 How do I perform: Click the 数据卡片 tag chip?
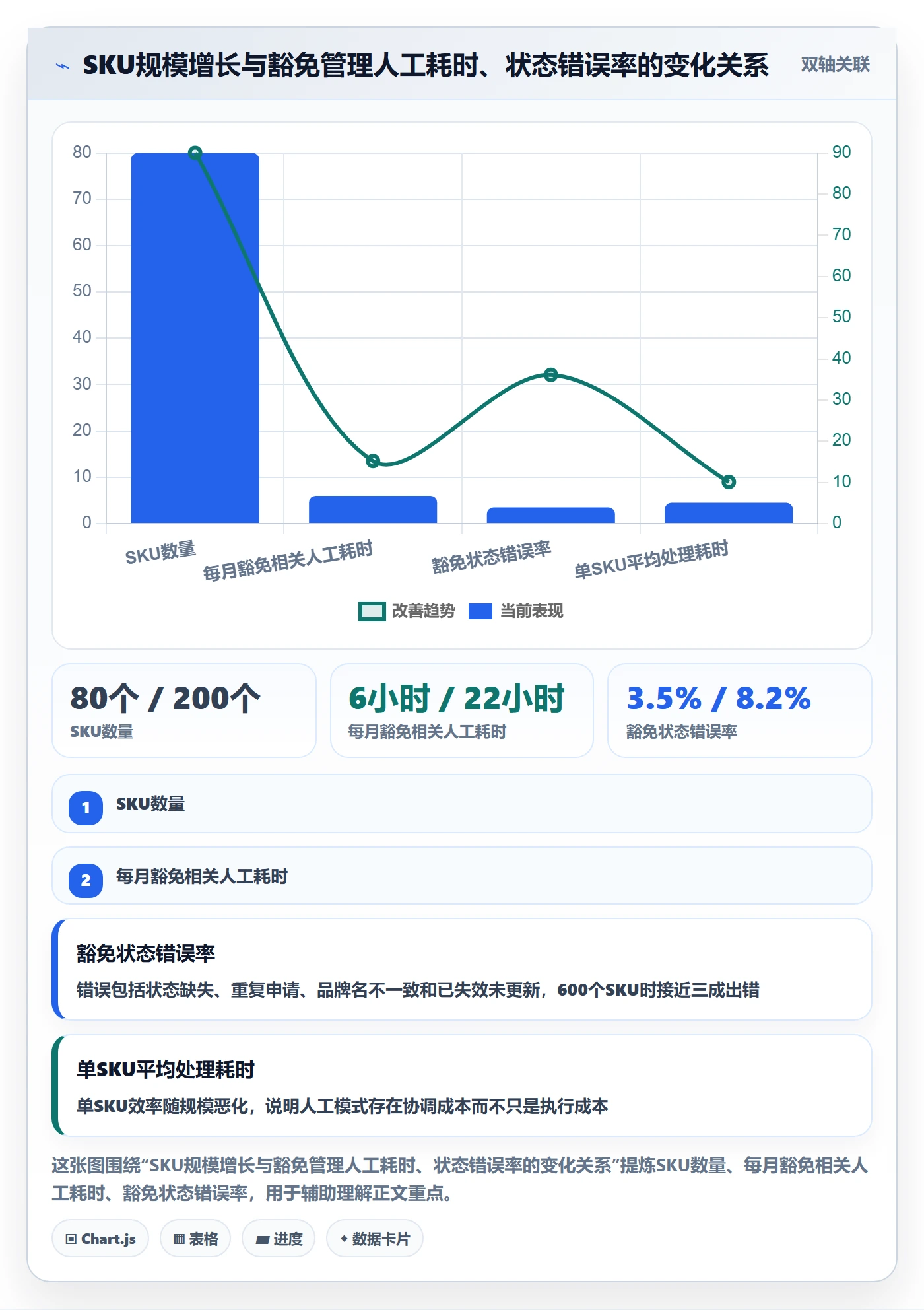[x=374, y=1239]
